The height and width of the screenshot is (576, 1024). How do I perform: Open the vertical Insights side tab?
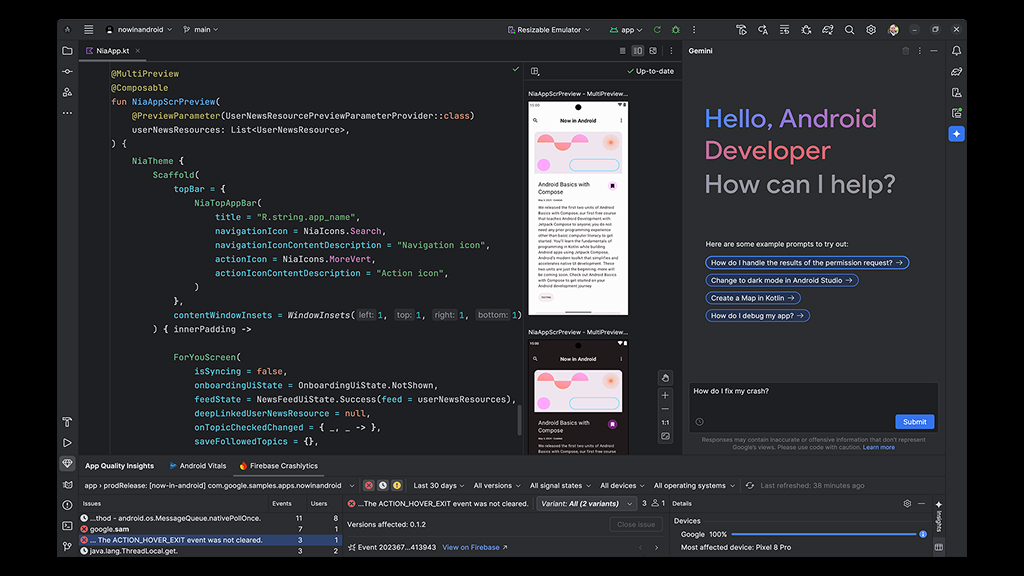938,516
